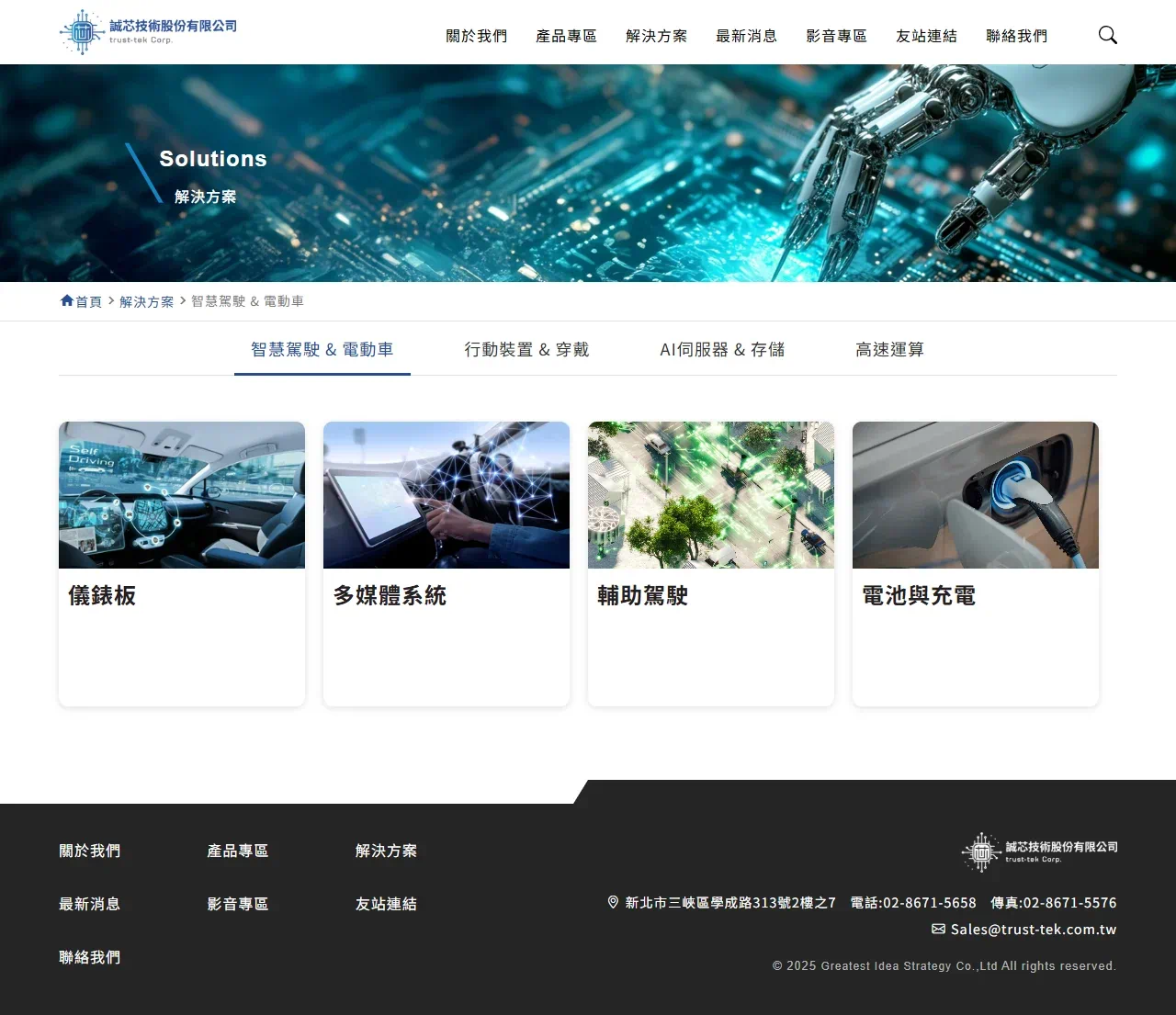Image resolution: width=1176 pixels, height=1015 pixels.
Task: Click the 電池與充電 charging plug image
Action: pos(975,494)
